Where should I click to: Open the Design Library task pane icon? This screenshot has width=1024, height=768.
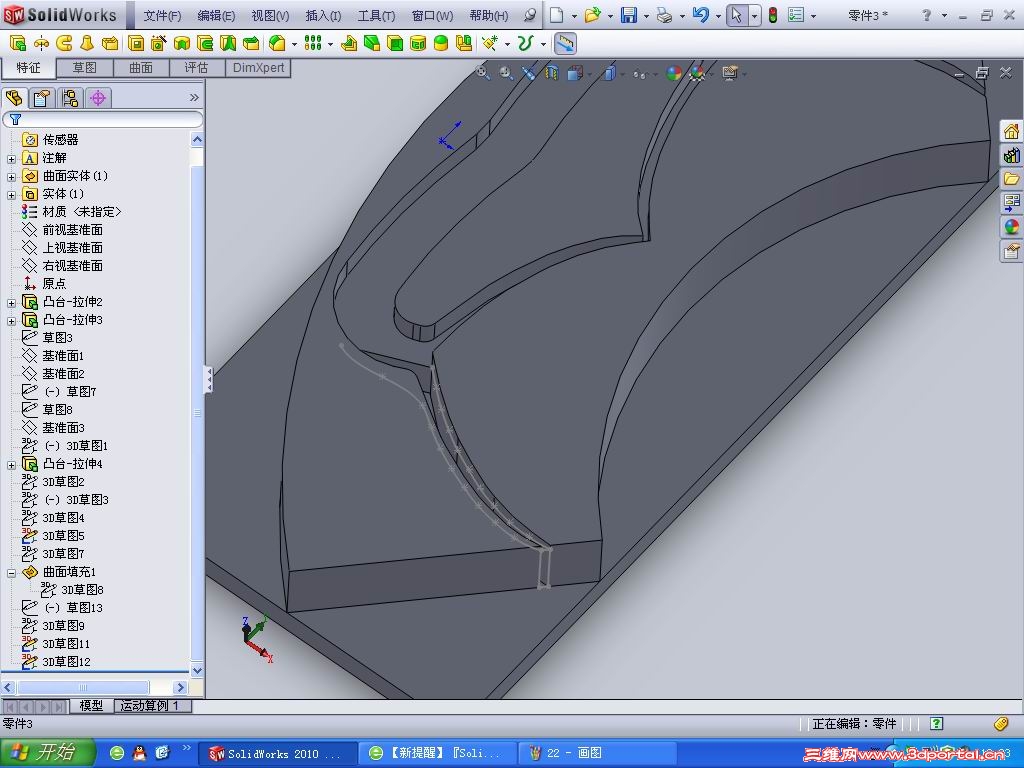(1012, 155)
